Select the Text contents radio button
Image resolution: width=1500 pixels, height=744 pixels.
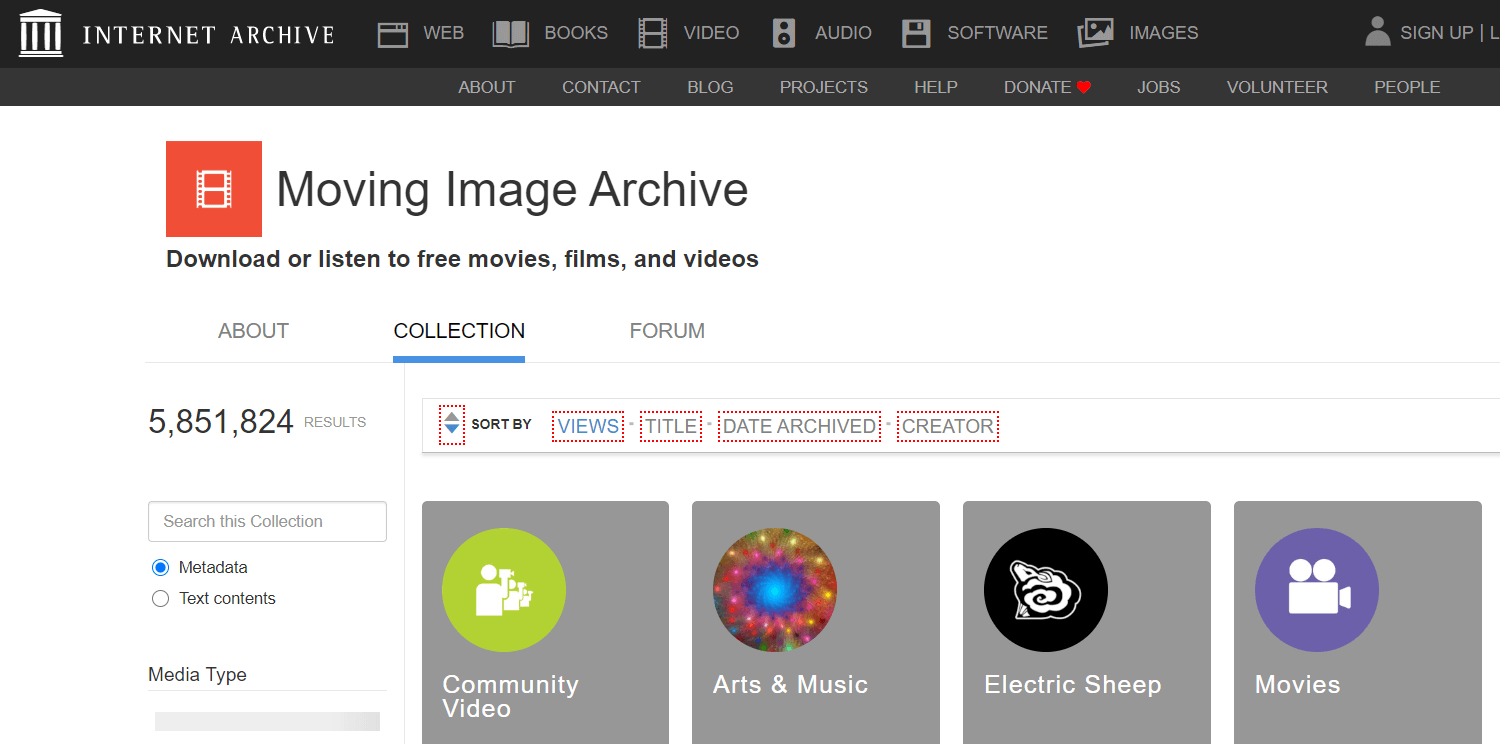coord(160,599)
